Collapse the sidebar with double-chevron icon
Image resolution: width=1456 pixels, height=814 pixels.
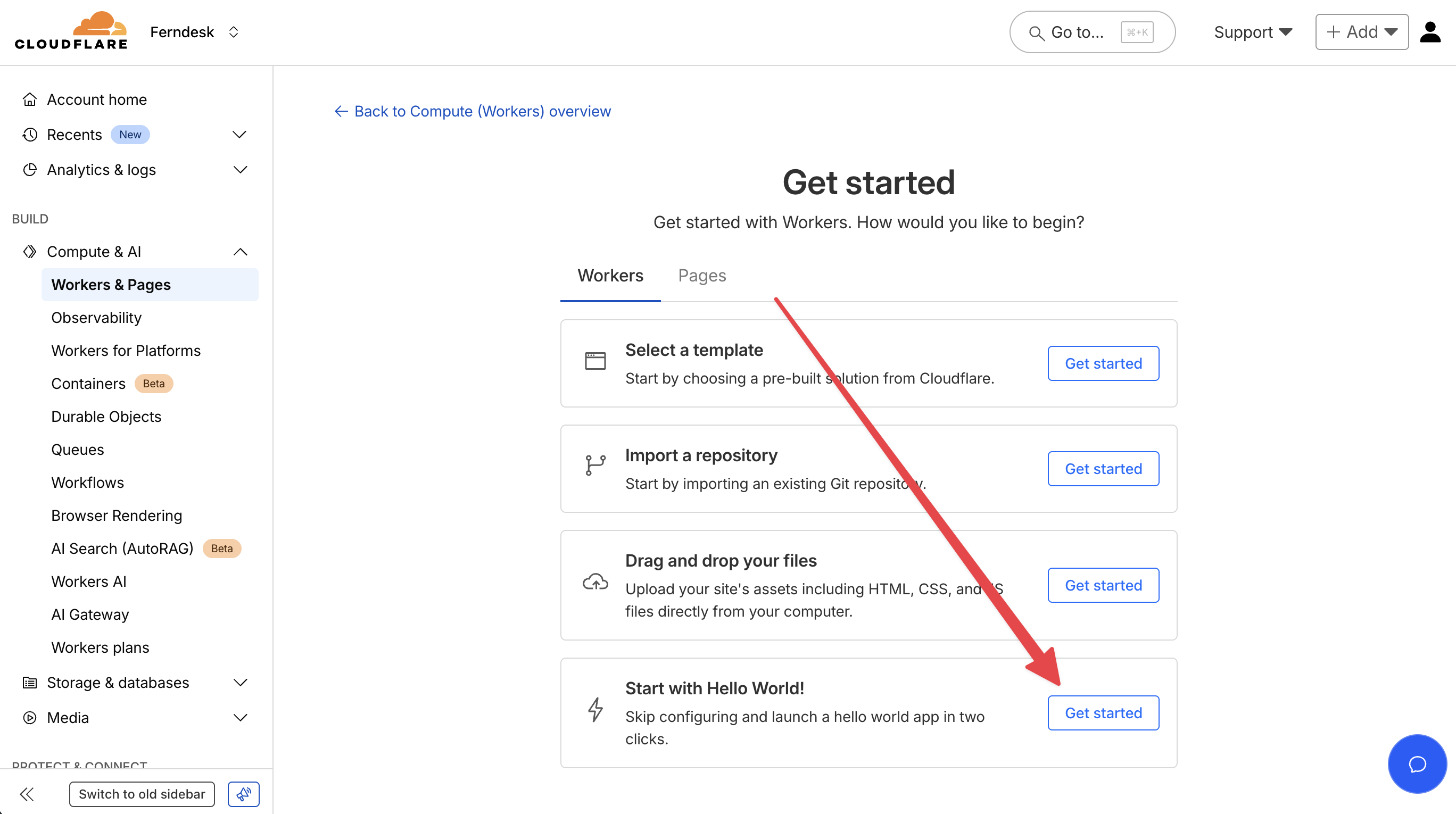tap(27, 794)
